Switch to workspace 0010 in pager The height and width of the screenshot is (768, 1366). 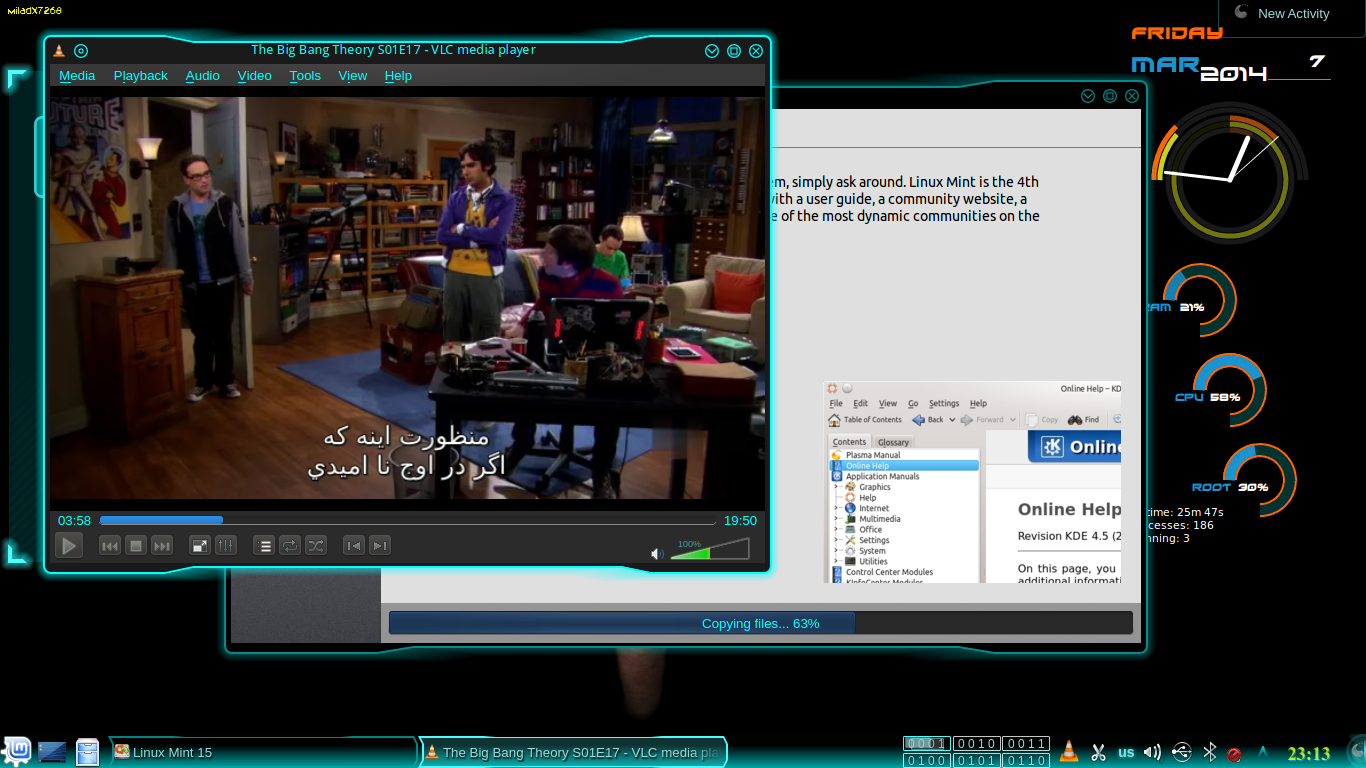click(x=975, y=744)
